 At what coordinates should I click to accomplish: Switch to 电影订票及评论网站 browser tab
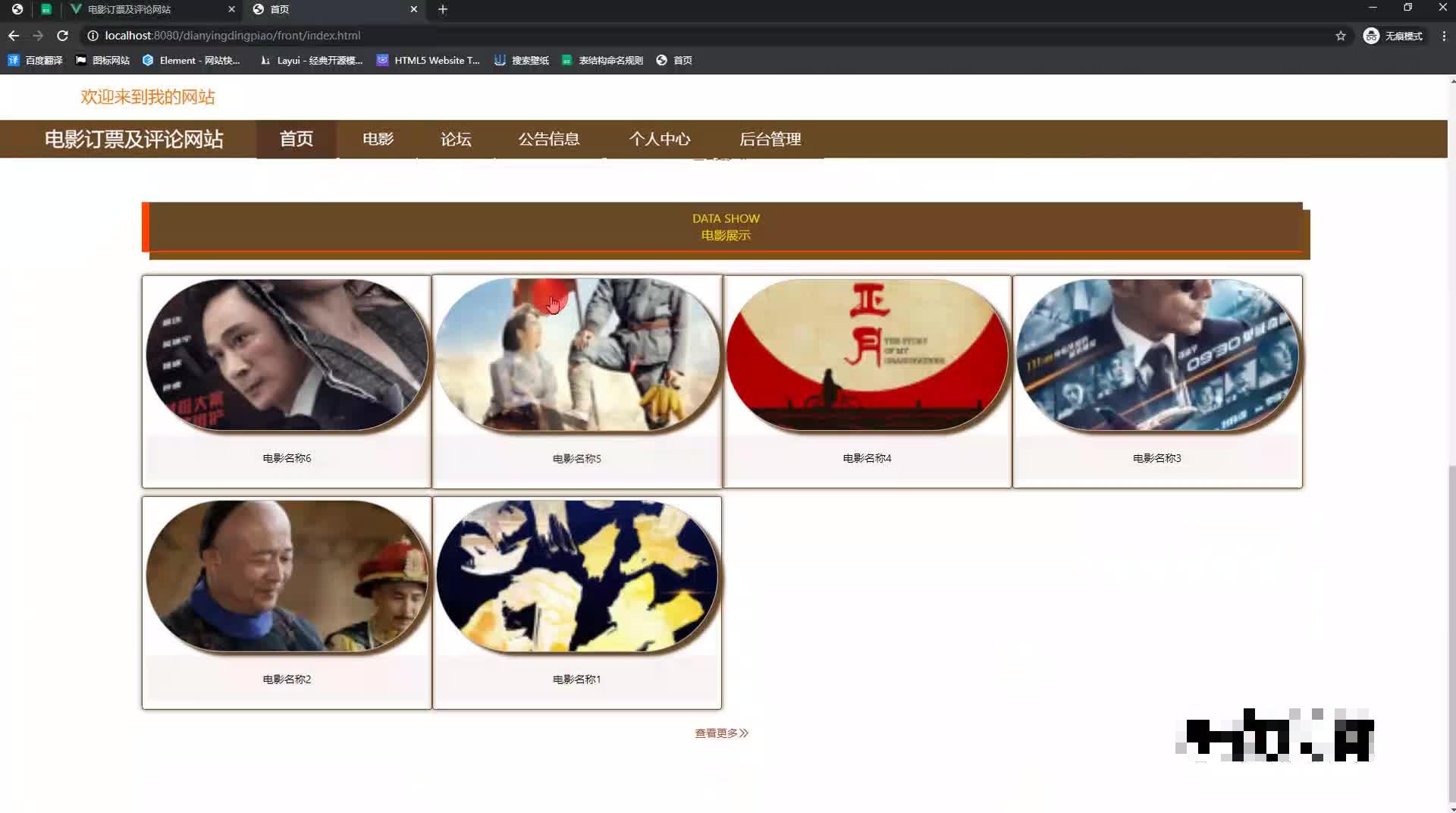click(152, 9)
